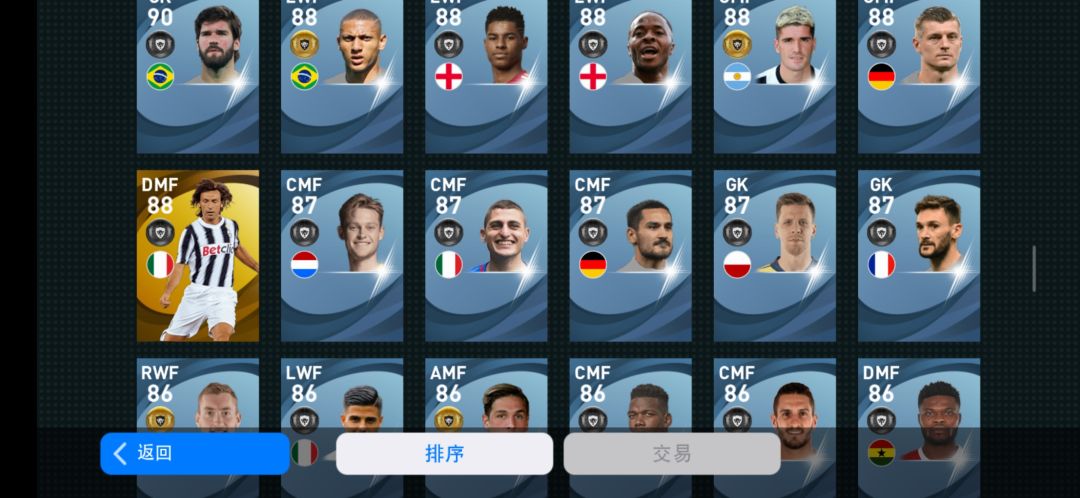
Task: Open the 排序 sort button
Action: coord(444,453)
